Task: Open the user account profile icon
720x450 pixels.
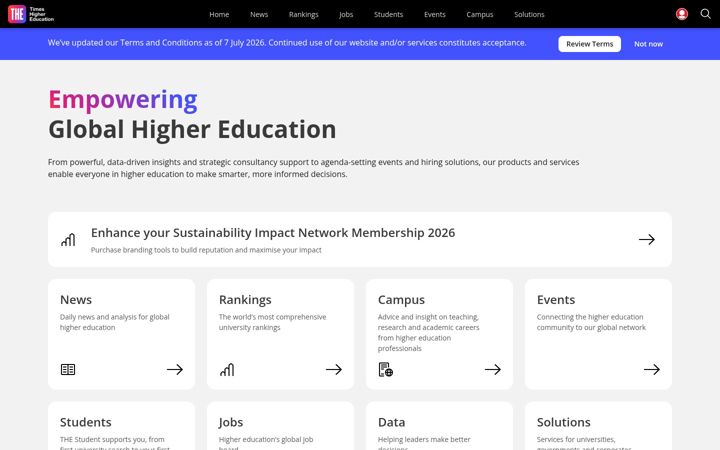Action: pyautogui.click(x=682, y=14)
